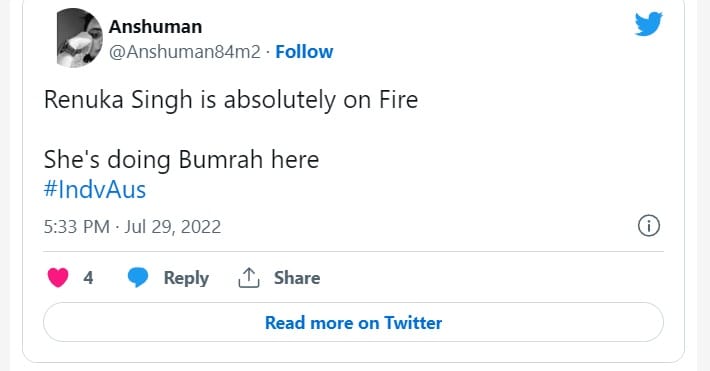
Task: Click Read more on Twitter button
Action: pyautogui.click(x=353, y=323)
